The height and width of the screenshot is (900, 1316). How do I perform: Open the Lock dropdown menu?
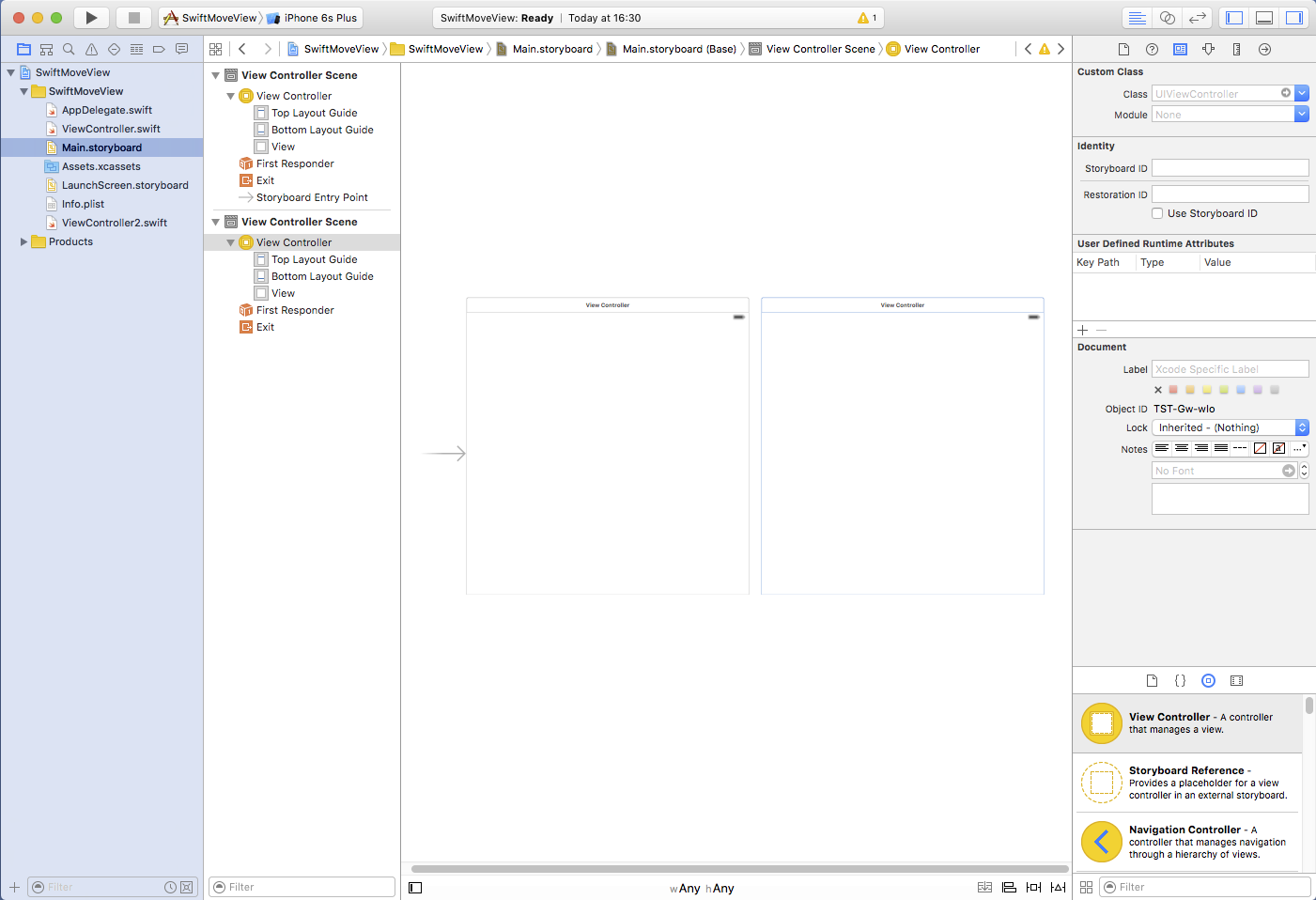point(1230,427)
